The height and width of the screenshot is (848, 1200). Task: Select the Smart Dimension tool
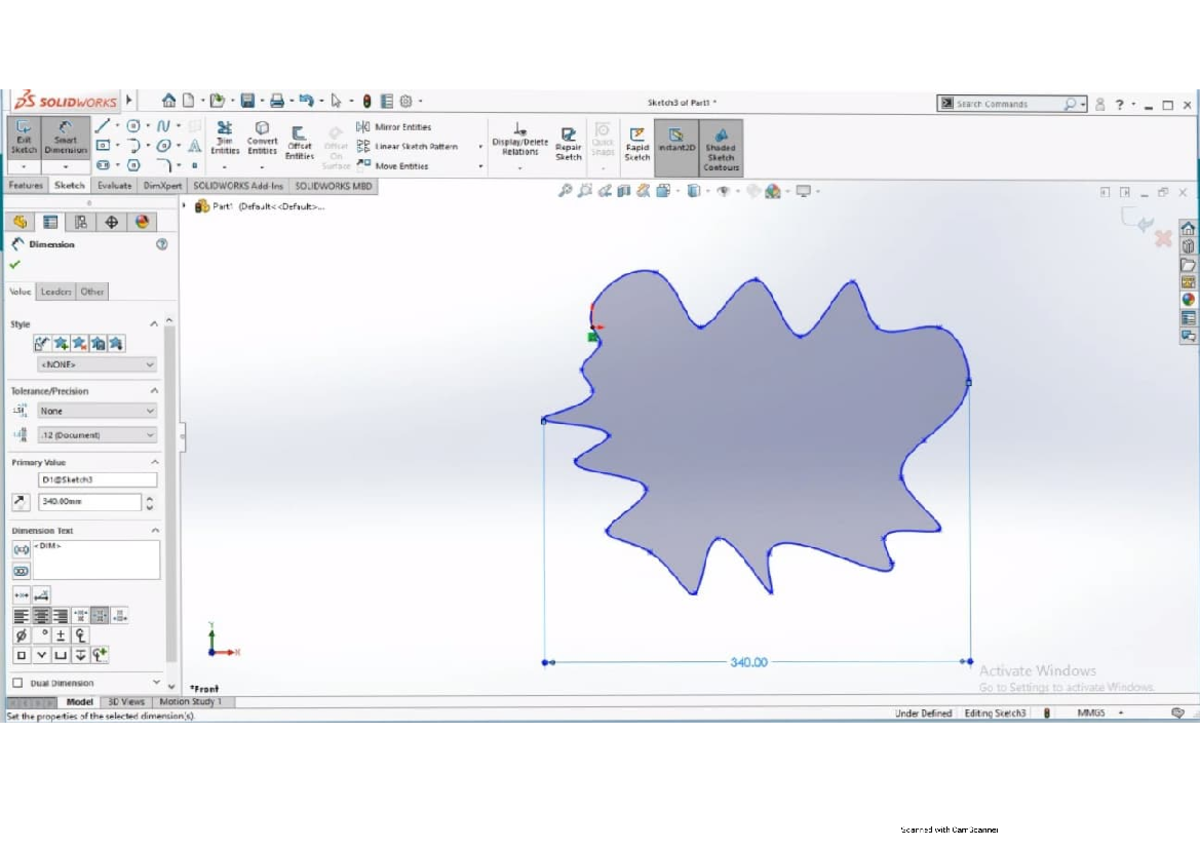(x=65, y=139)
